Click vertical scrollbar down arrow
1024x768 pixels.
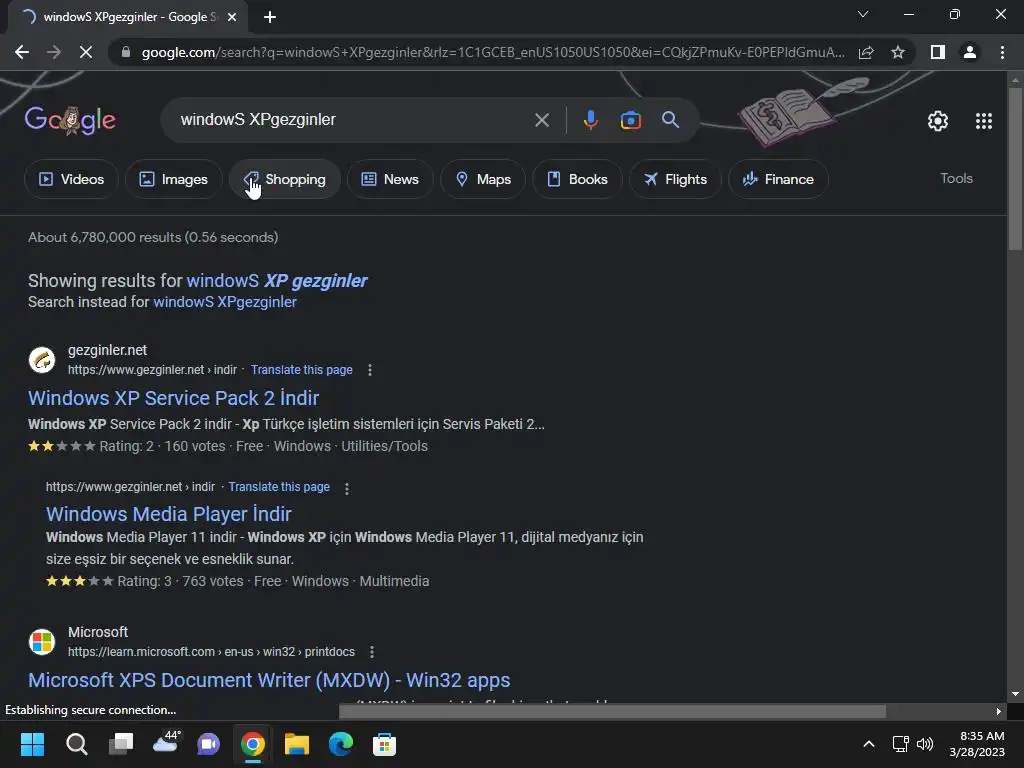[x=1014, y=694]
